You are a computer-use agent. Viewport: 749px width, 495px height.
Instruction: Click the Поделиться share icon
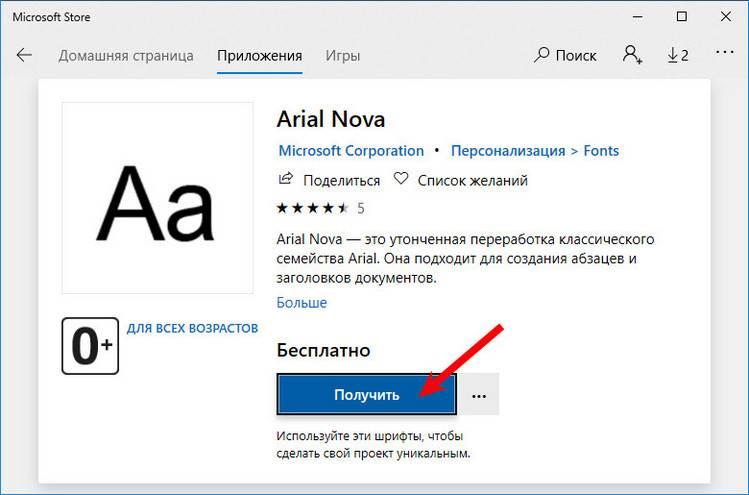tap(285, 178)
